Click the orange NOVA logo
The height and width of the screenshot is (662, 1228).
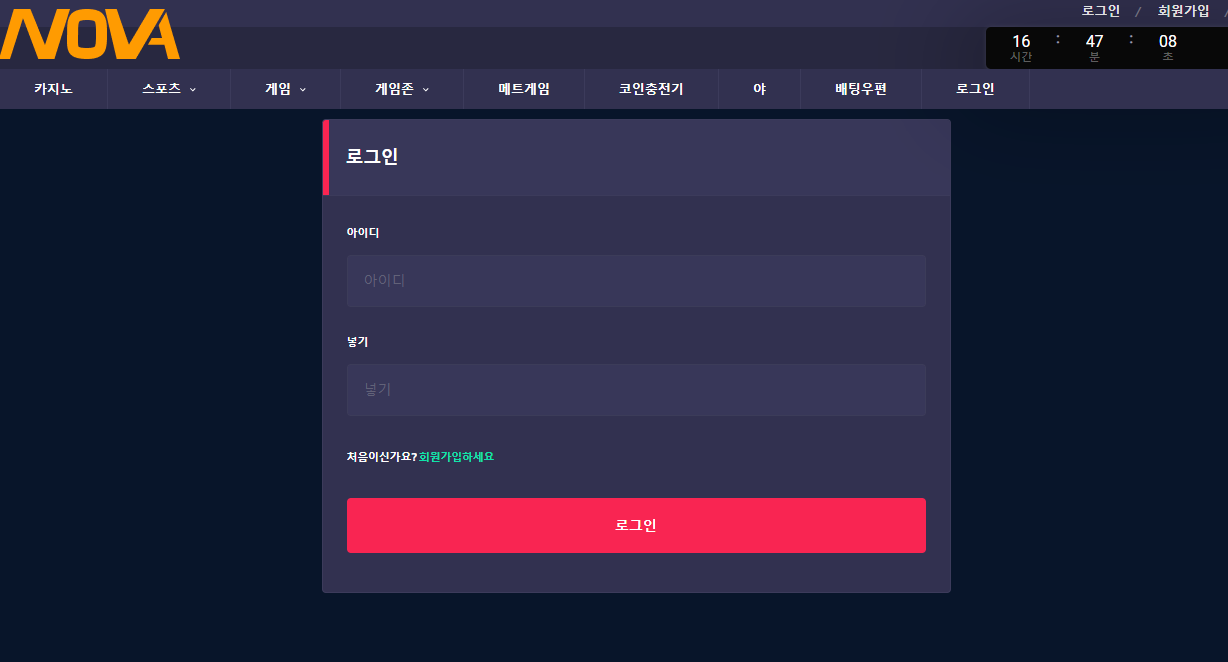click(90, 35)
